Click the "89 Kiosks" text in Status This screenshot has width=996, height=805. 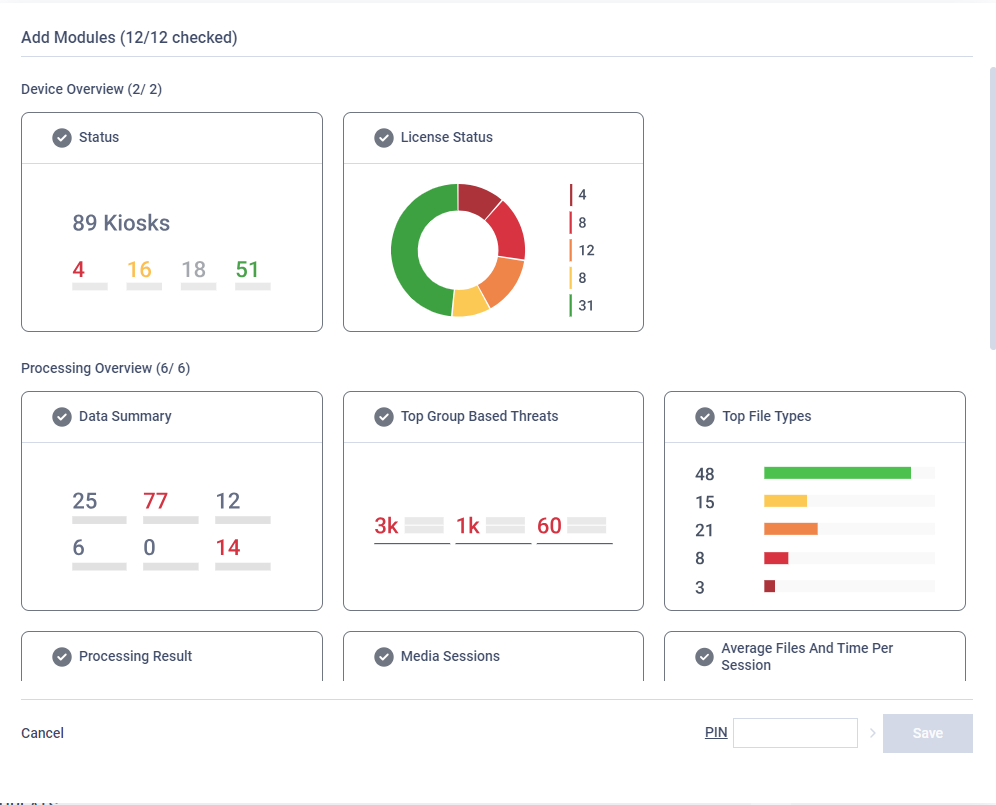121,223
